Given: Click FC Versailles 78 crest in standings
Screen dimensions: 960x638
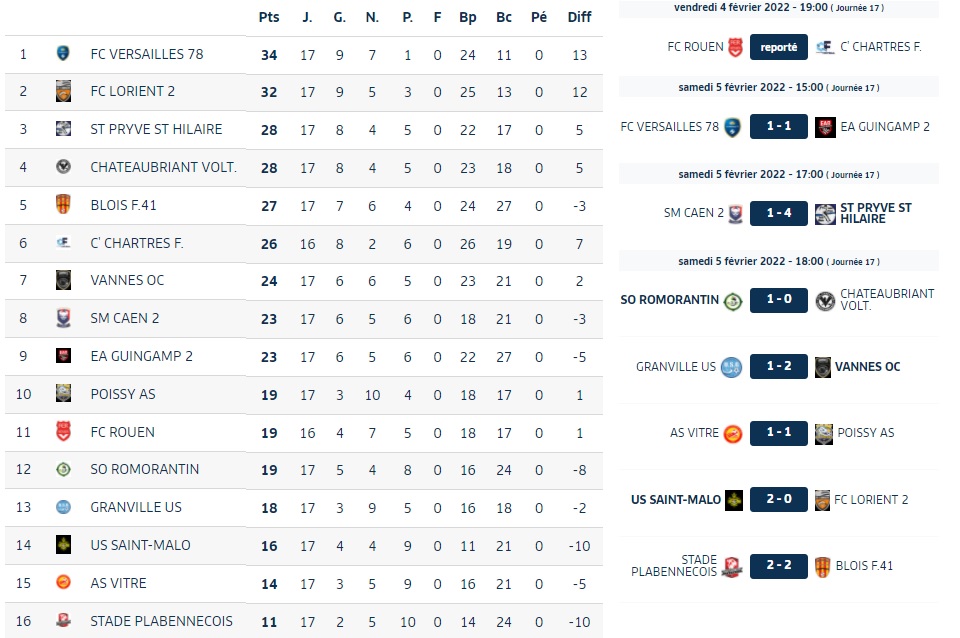Looking at the screenshot, I should [62, 53].
